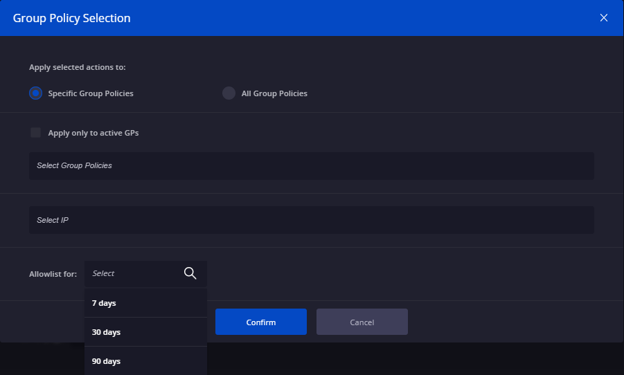Choose 30 days from the allowlist options

click(x=145, y=332)
